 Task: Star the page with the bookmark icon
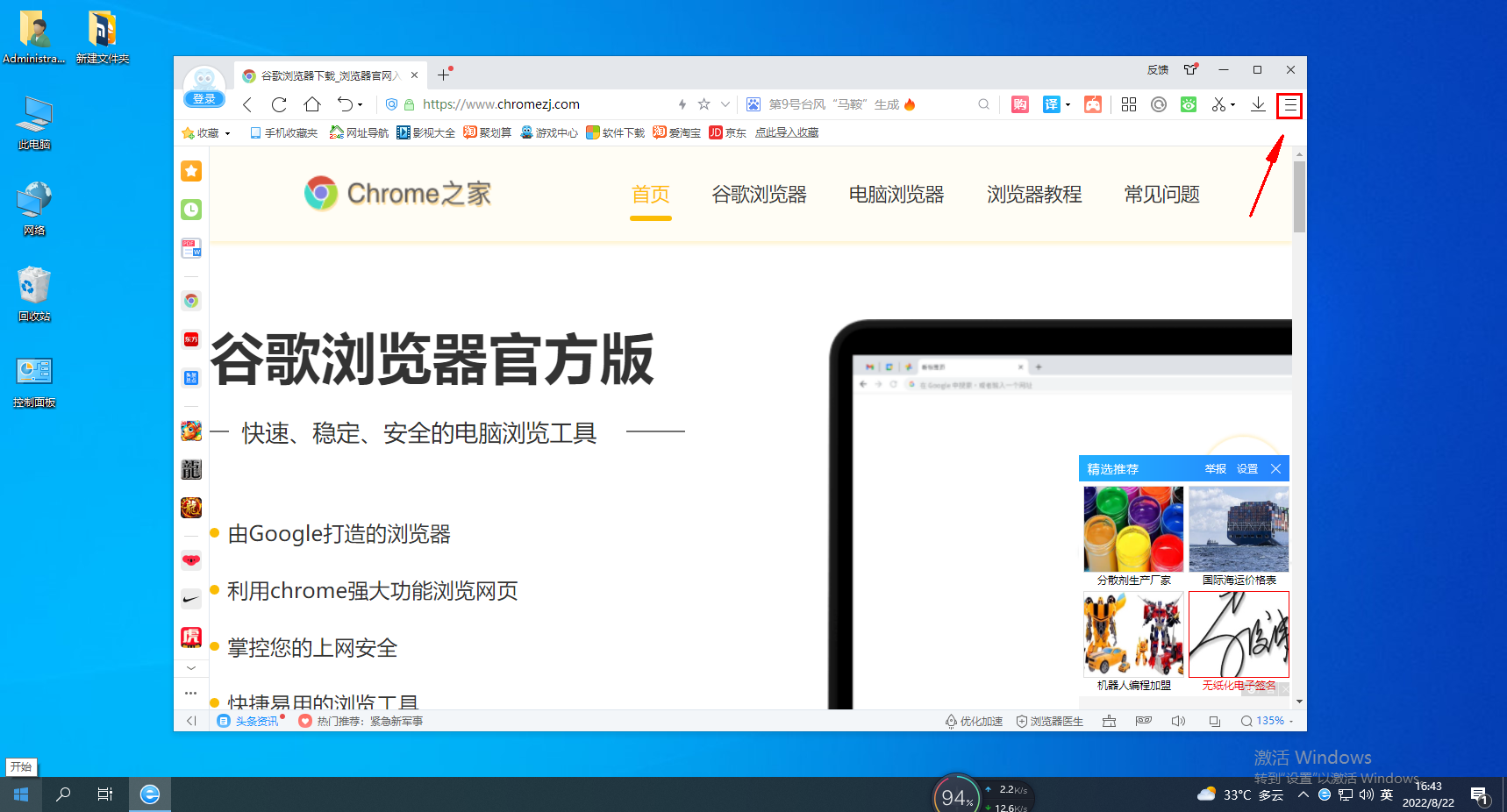point(704,104)
